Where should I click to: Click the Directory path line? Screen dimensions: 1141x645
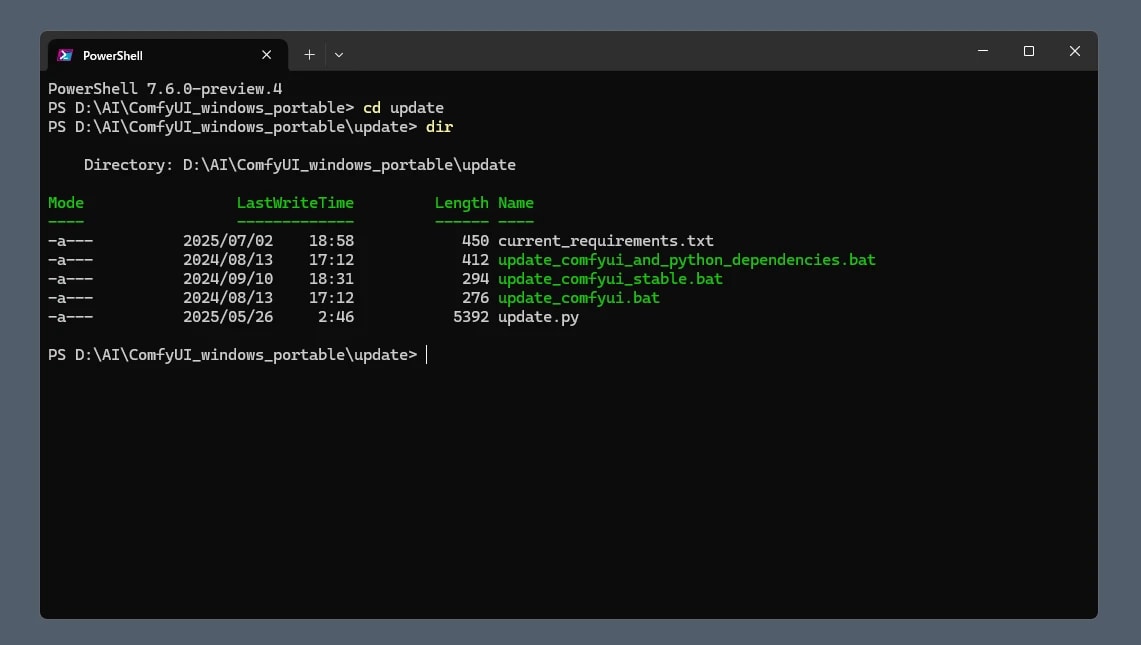[x=300, y=165]
